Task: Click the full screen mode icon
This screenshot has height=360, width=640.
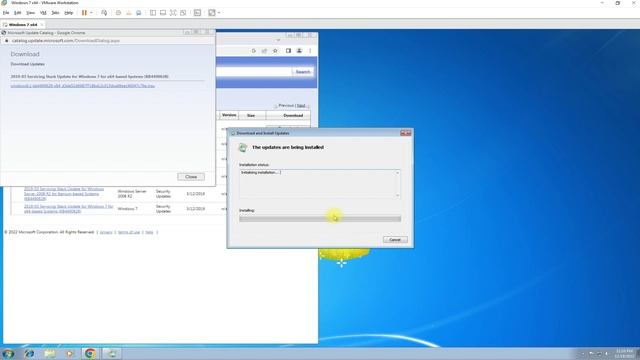Action: 173,13
